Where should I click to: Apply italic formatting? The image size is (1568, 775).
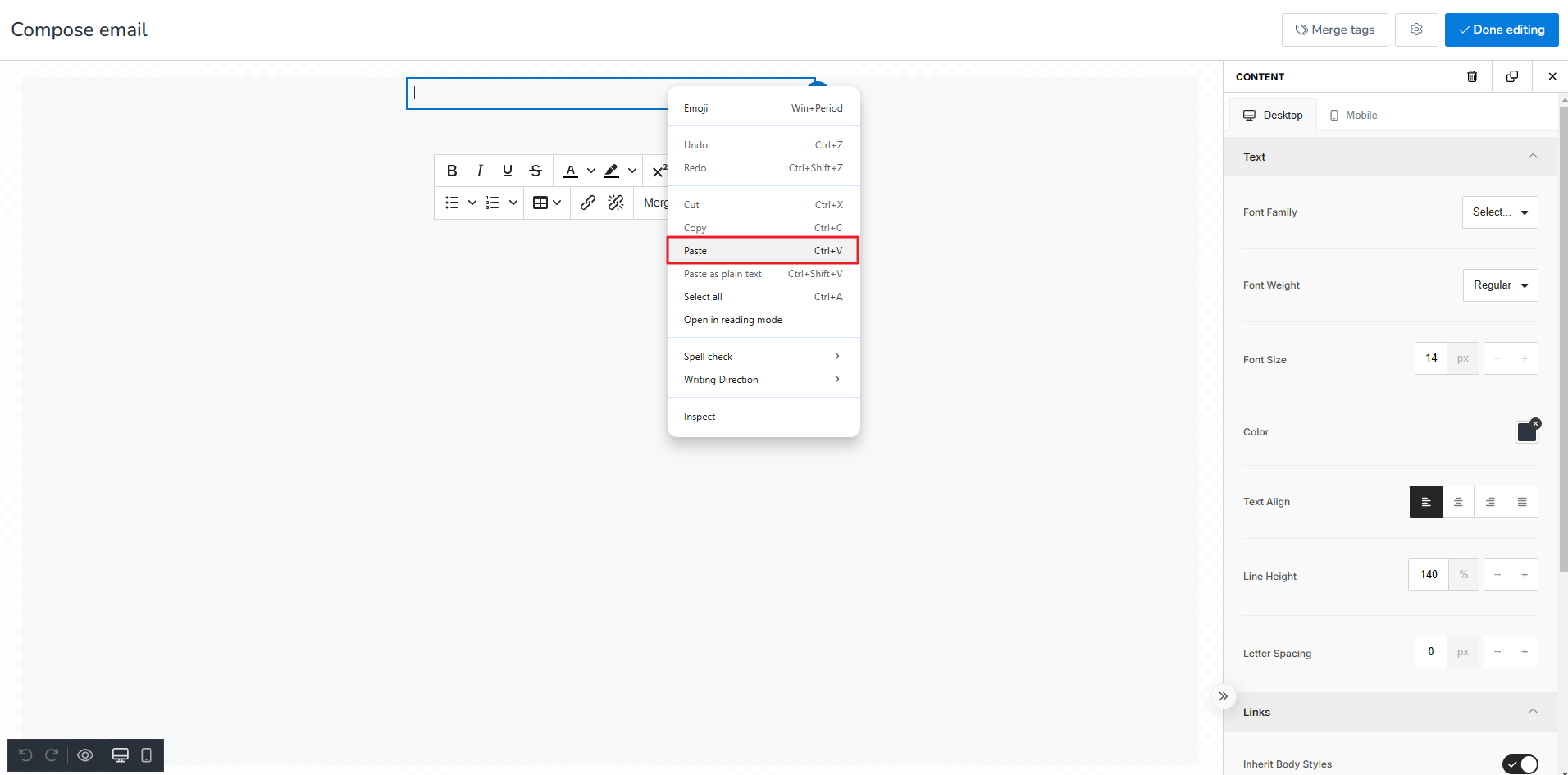coord(480,170)
